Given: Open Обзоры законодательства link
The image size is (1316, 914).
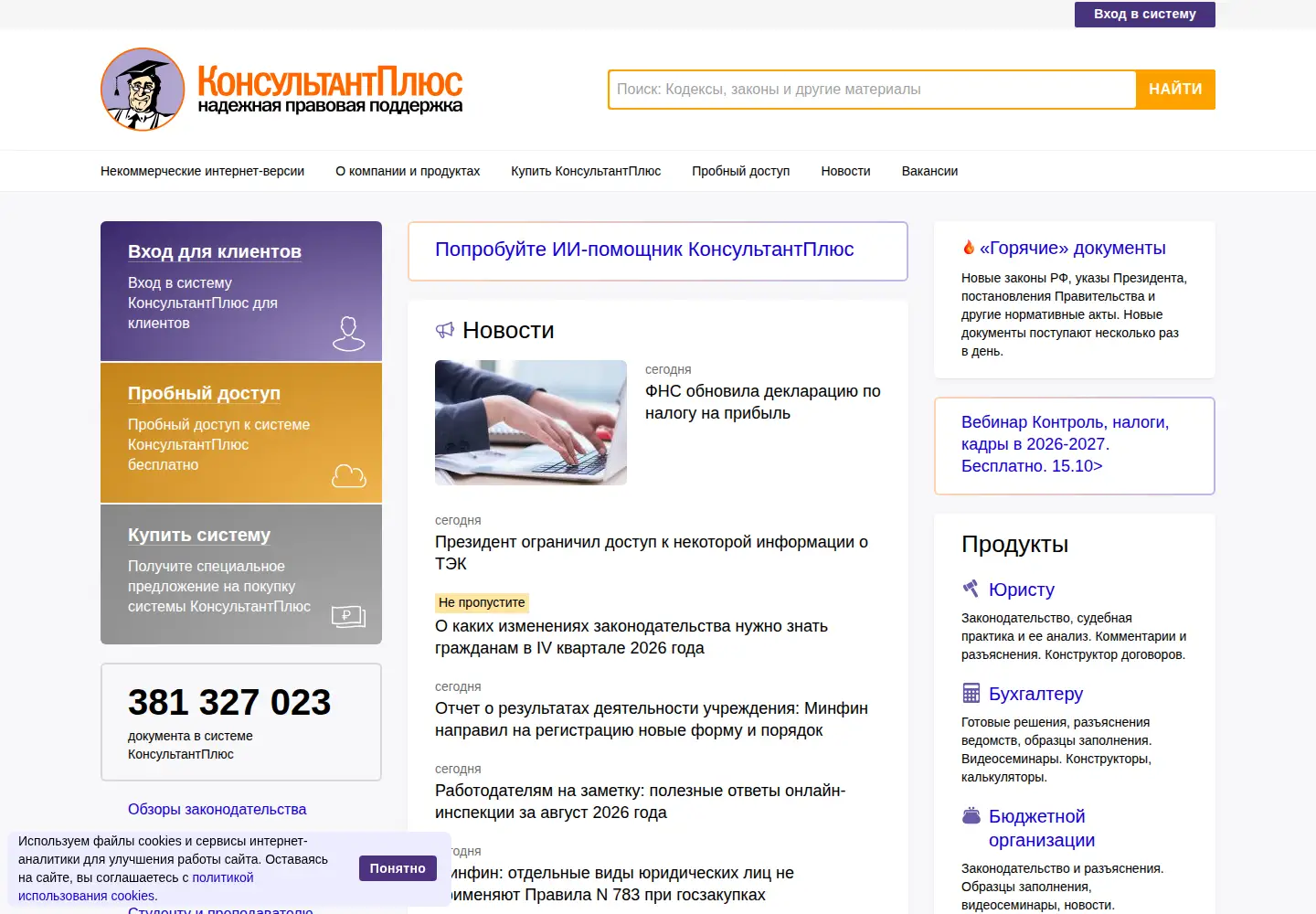Looking at the screenshot, I should tap(217, 809).
